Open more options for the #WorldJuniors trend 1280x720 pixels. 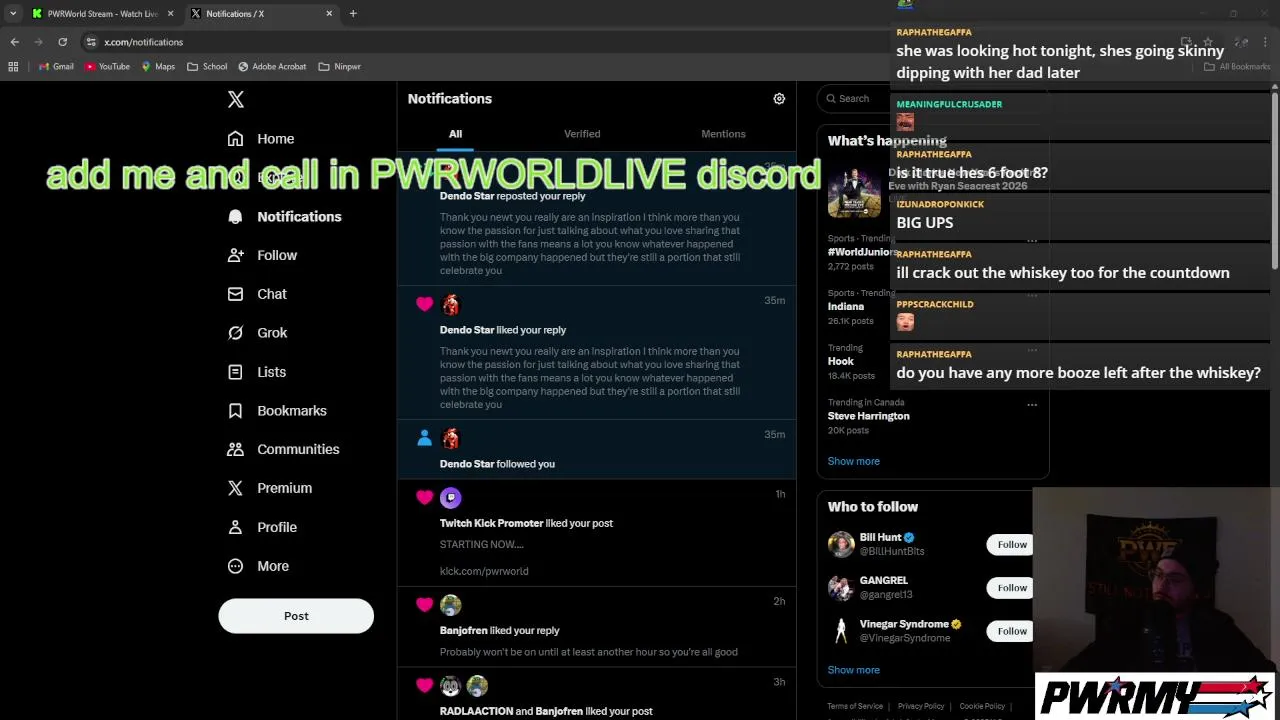(x=1032, y=241)
